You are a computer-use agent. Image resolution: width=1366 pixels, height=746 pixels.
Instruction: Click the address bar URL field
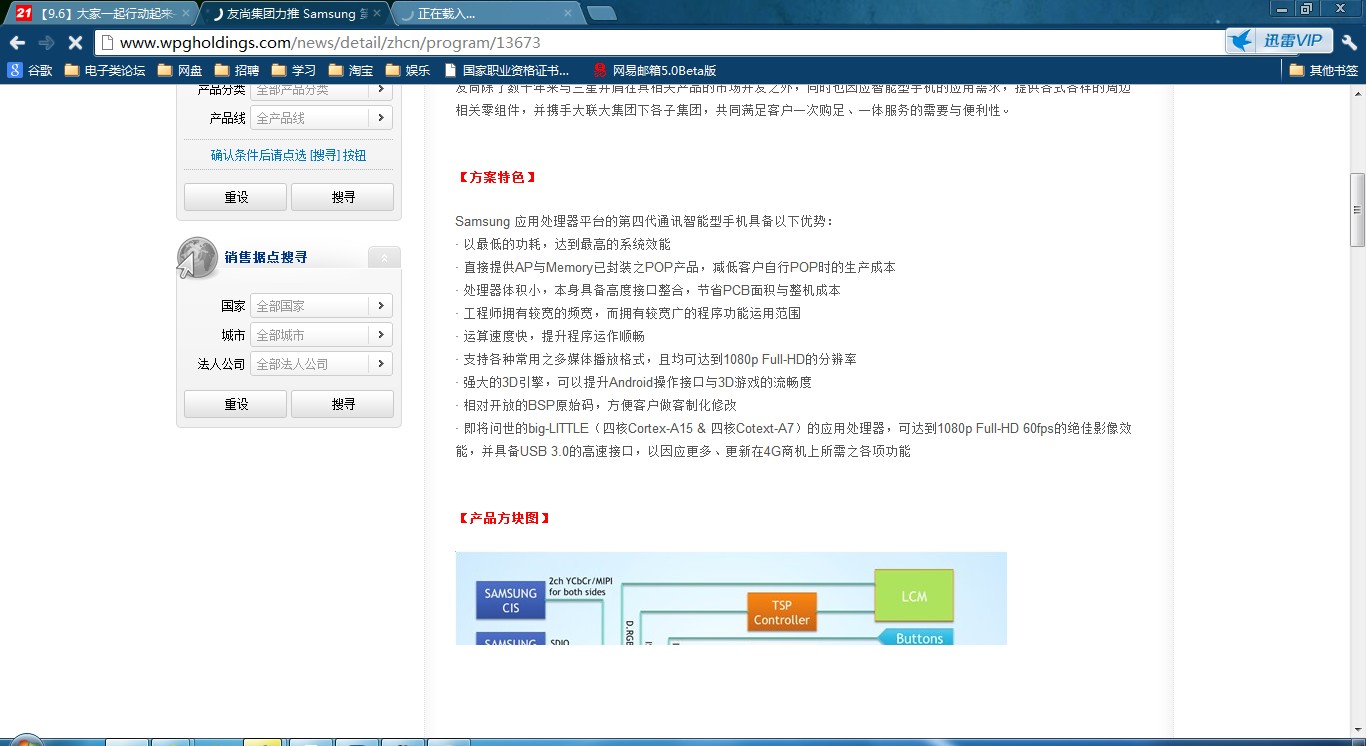click(x=660, y=42)
